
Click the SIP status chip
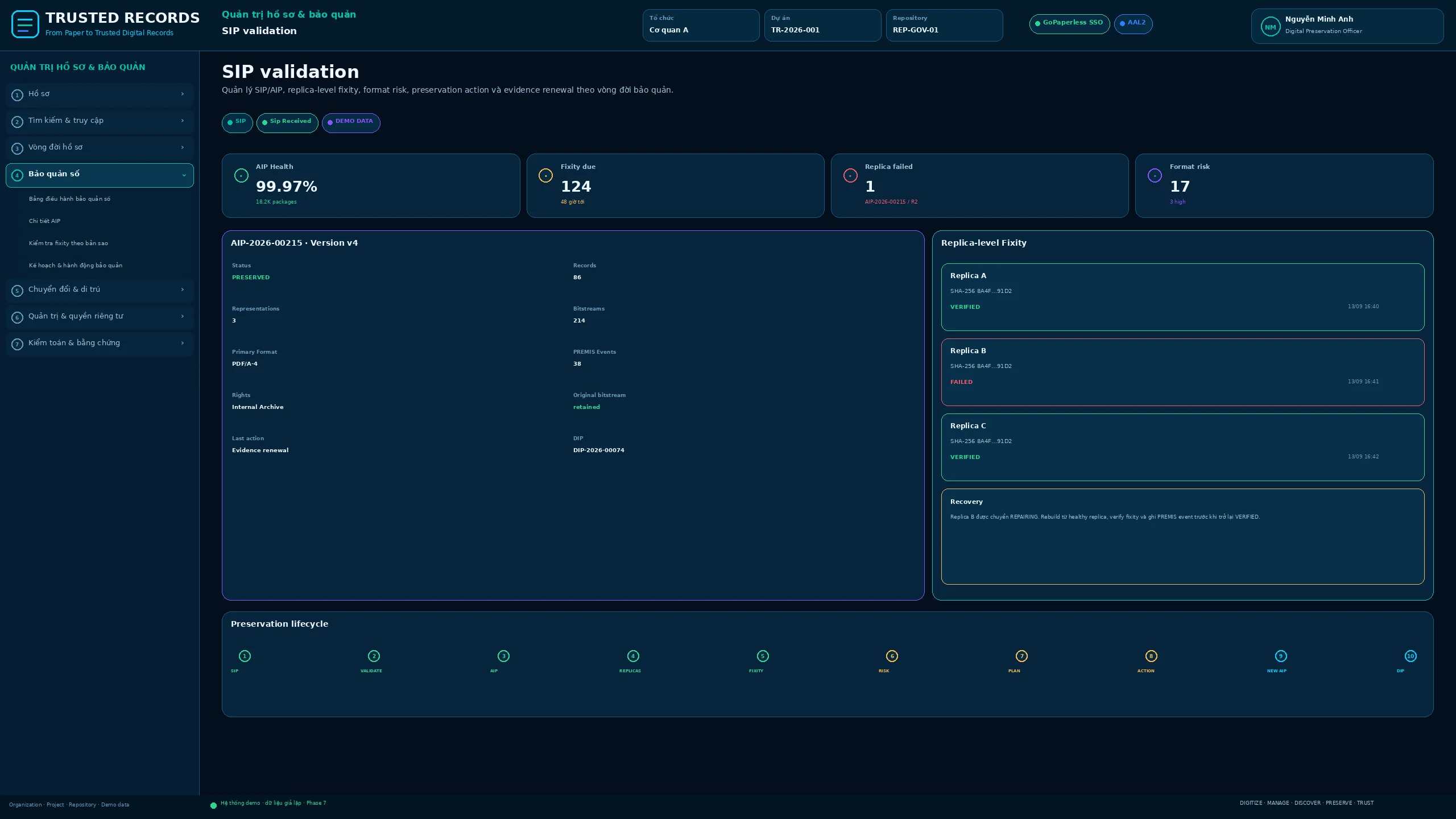click(x=237, y=122)
